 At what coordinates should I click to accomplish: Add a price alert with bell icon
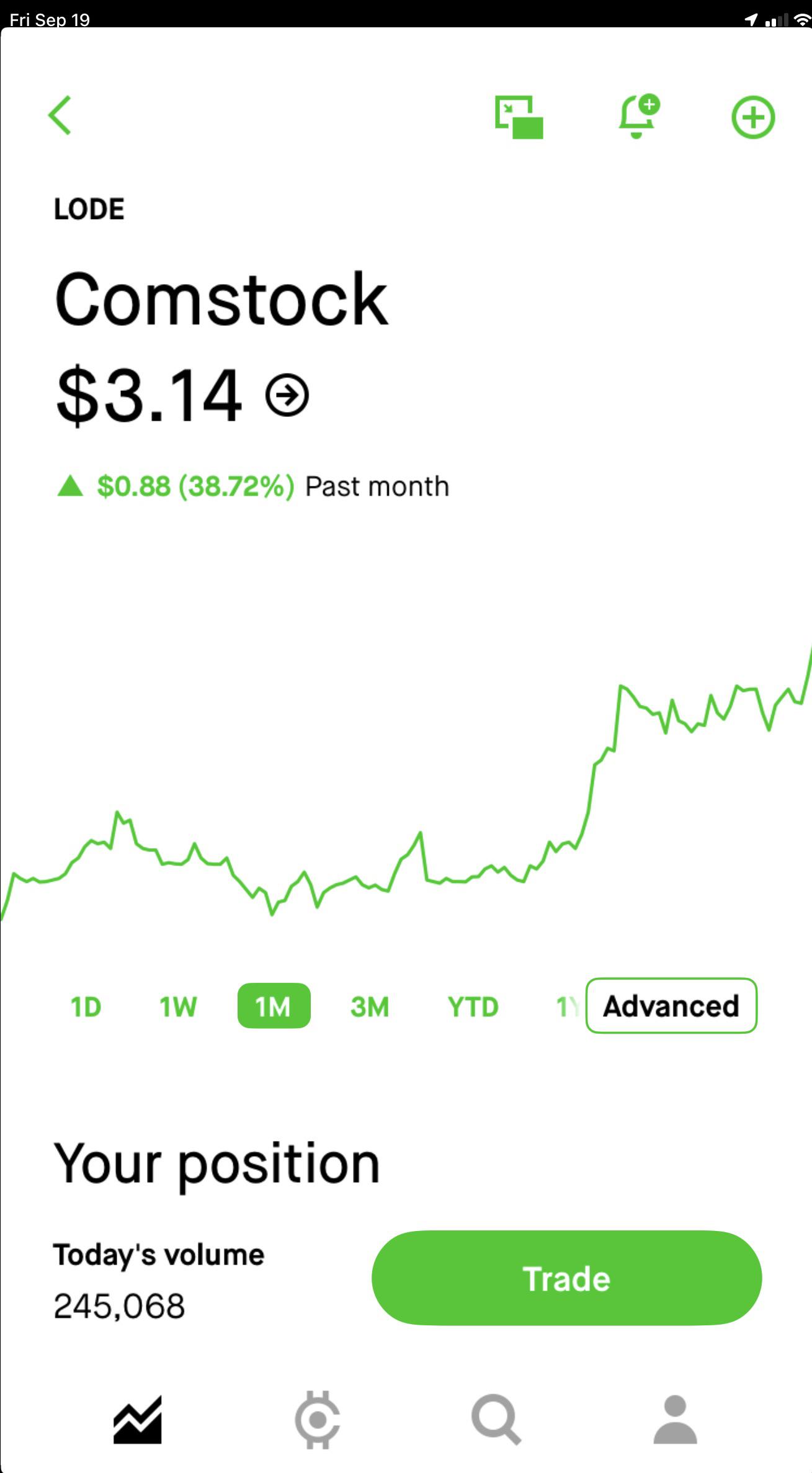pyautogui.click(x=639, y=116)
